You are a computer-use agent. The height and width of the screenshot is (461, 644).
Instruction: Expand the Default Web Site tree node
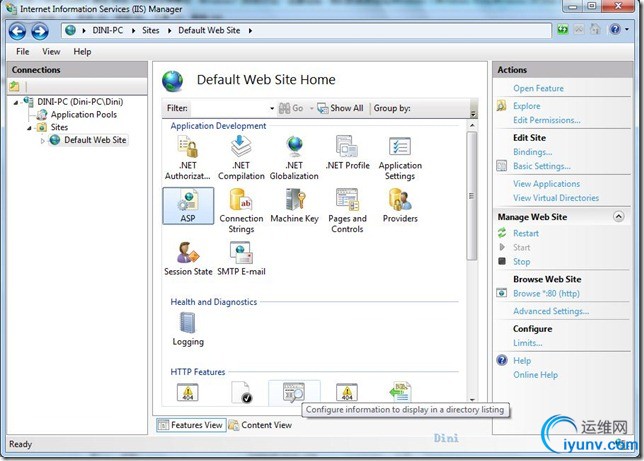(x=43, y=141)
